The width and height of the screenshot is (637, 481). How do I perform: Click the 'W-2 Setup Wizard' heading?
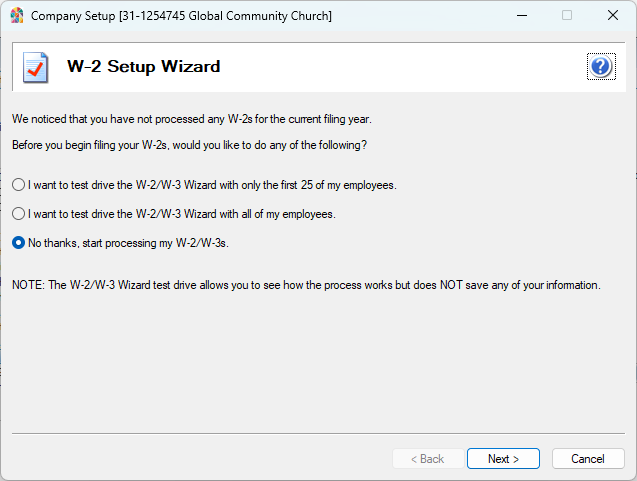143,67
